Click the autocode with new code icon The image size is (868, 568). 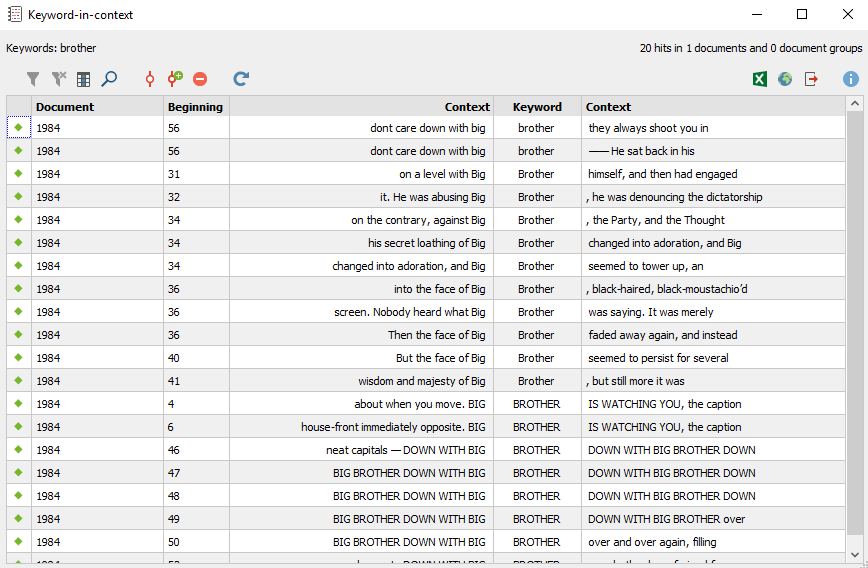[x=175, y=79]
